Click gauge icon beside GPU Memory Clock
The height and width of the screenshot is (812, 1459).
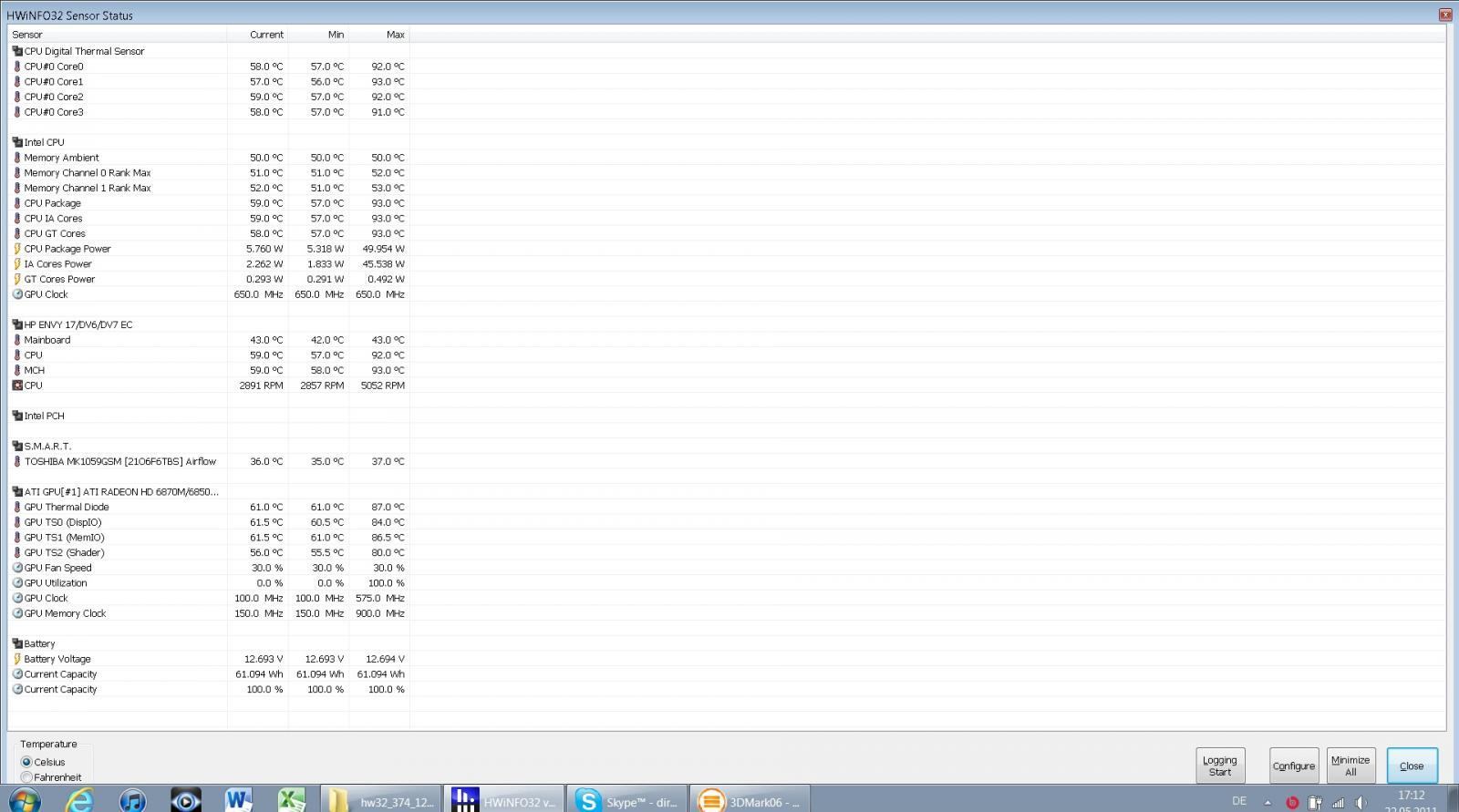pos(17,613)
